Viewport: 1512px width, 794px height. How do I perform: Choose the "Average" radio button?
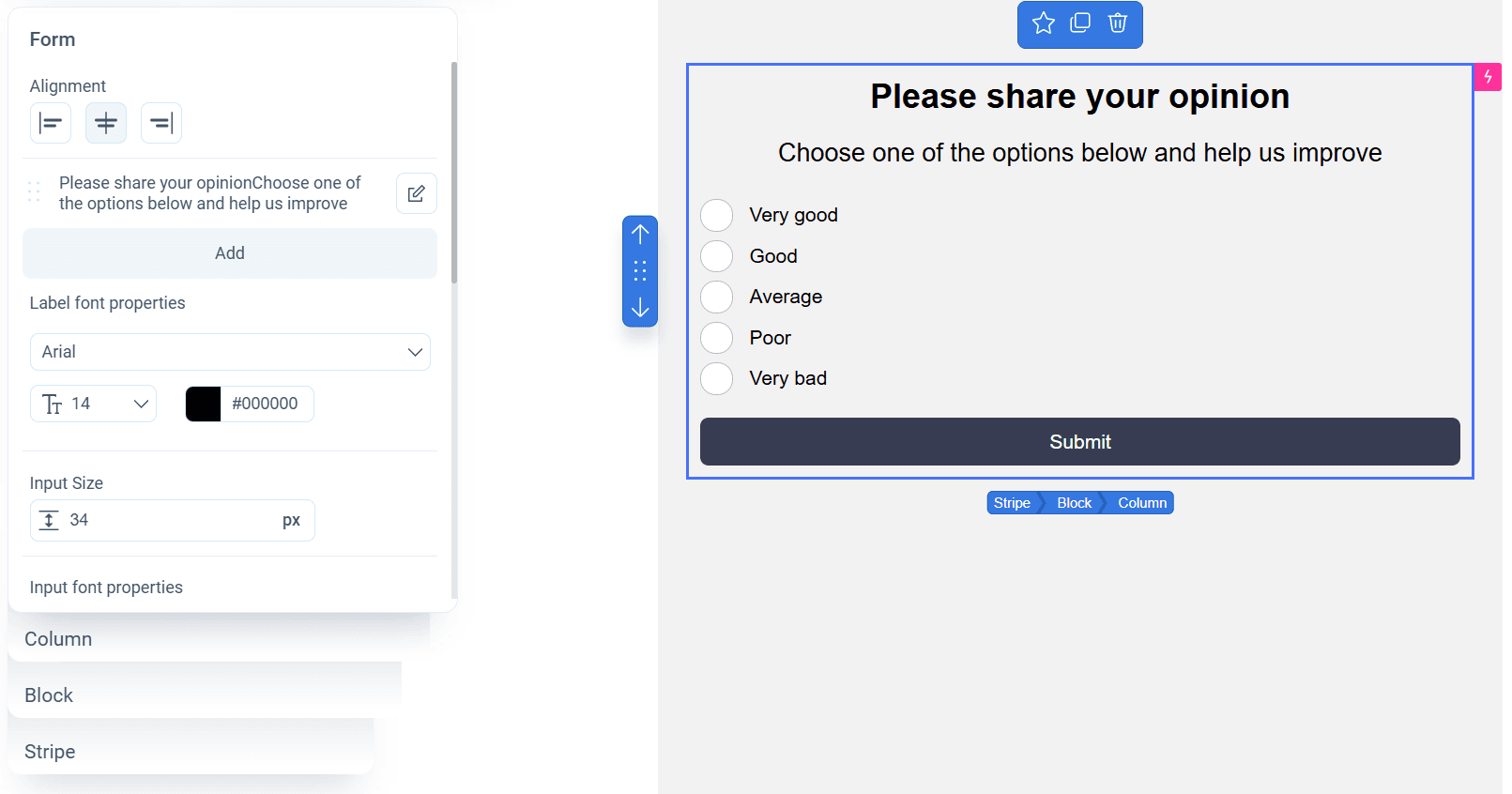[717, 297]
